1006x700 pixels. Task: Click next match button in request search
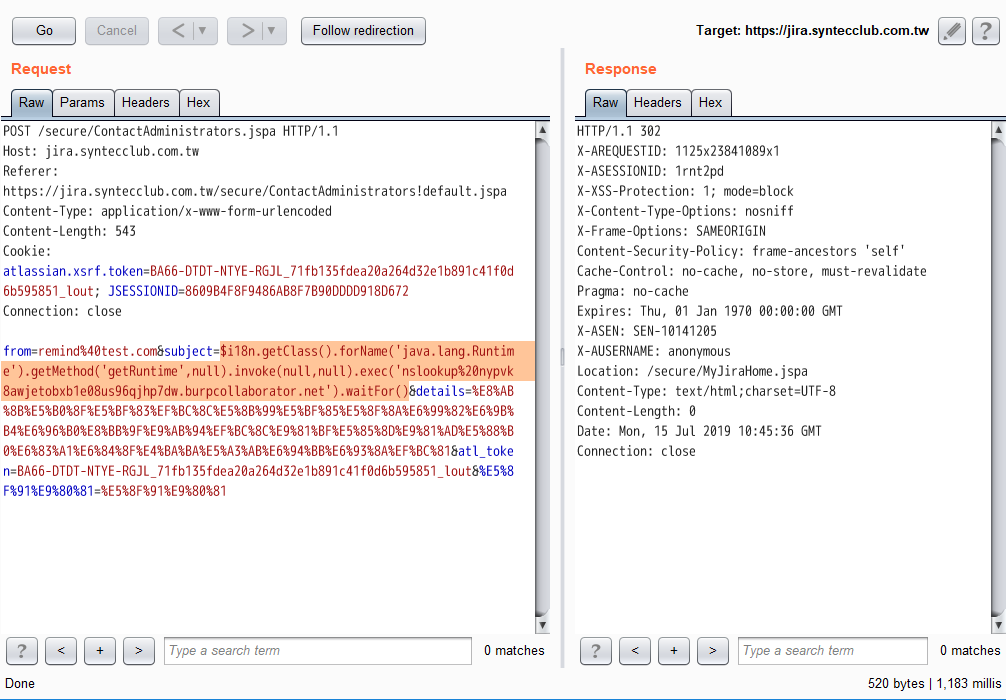pos(139,651)
